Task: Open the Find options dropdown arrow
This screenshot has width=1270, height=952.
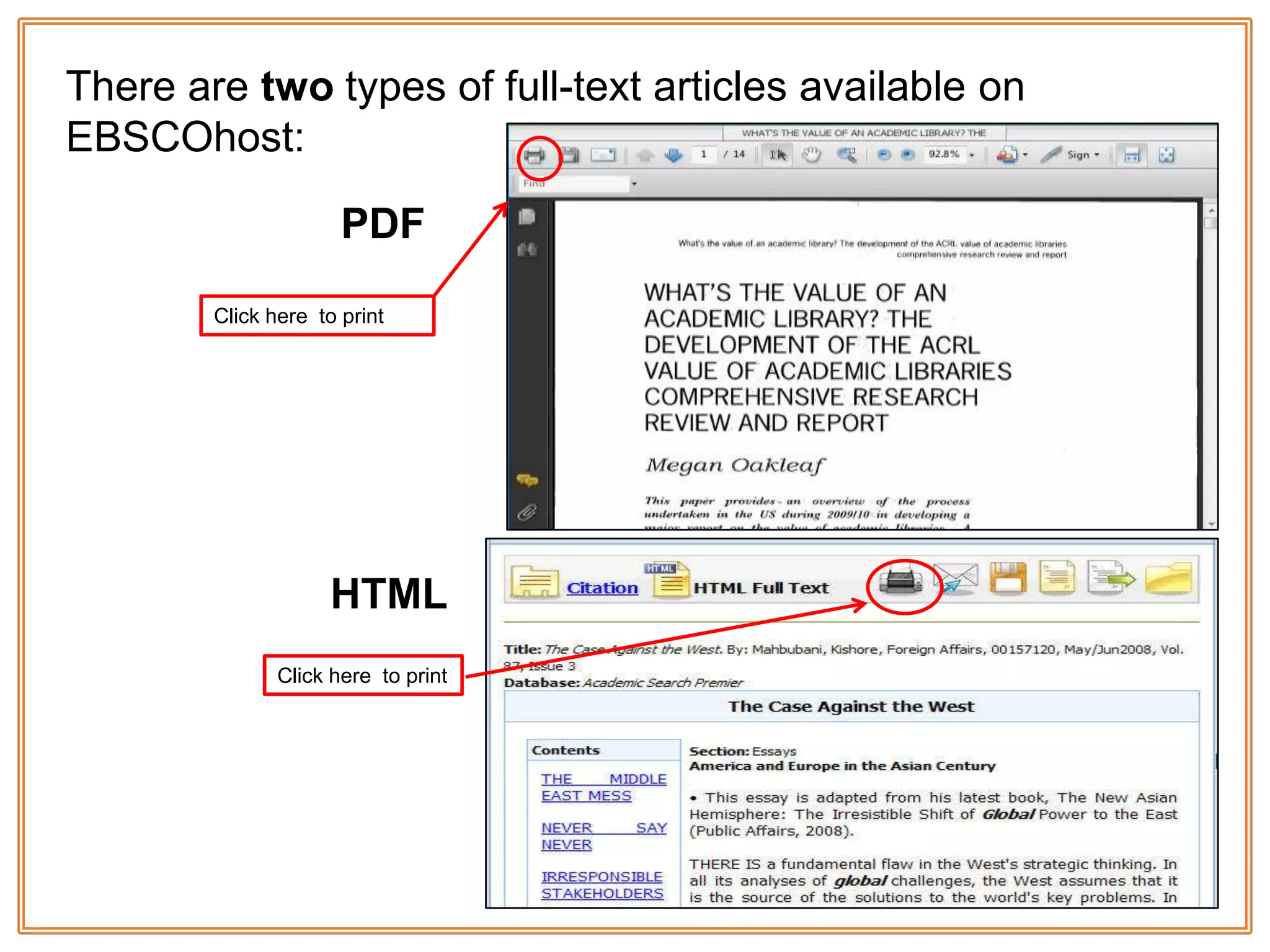Action: tap(634, 184)
